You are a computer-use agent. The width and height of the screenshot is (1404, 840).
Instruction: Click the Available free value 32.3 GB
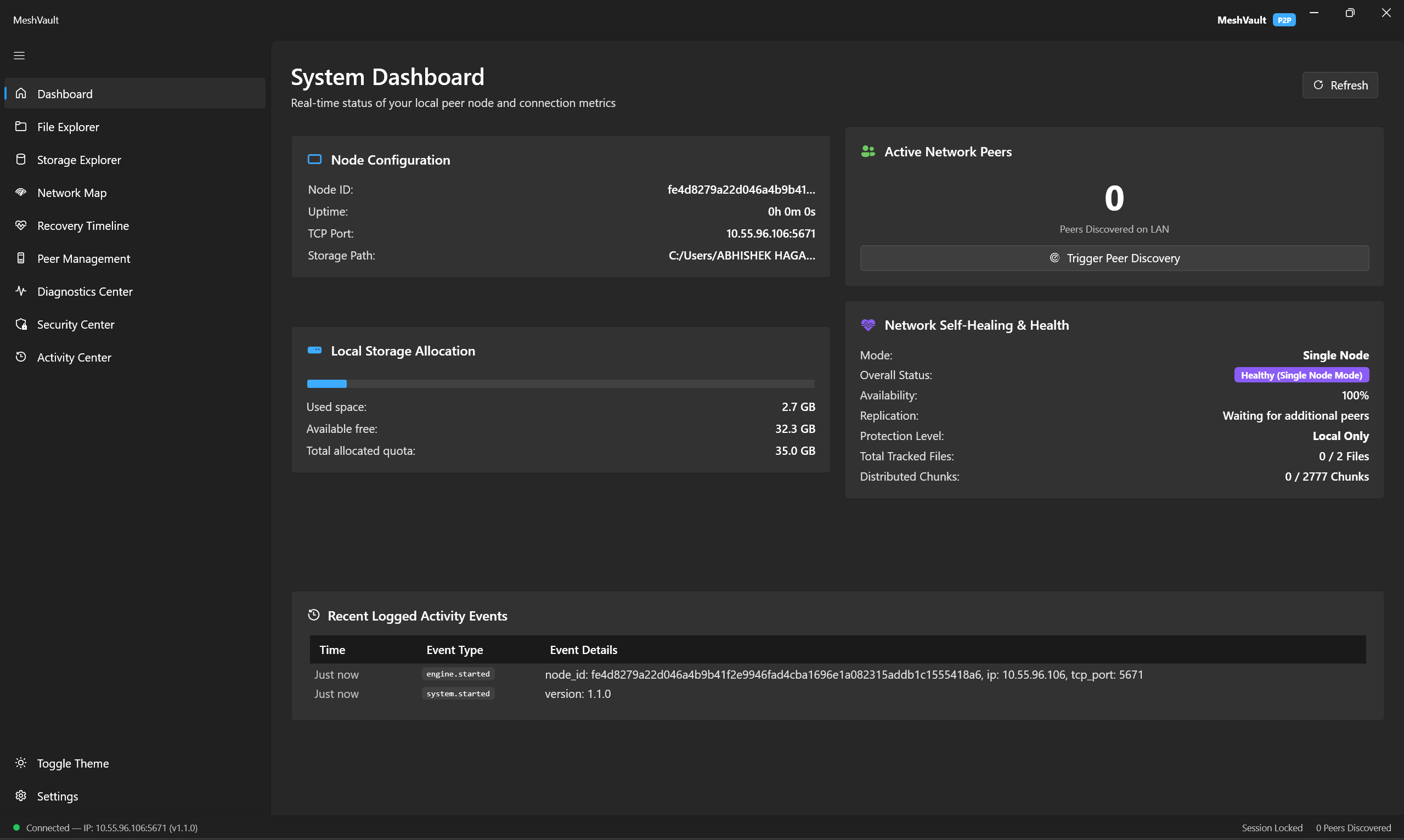(795, 429)
